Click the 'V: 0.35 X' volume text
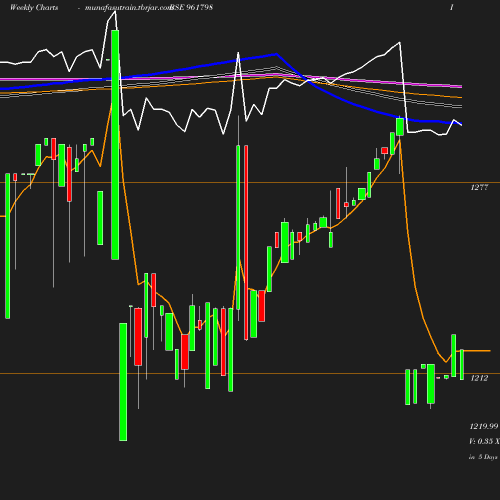The width and height of the screenshot is (500, 500). [x=484, y=441]
